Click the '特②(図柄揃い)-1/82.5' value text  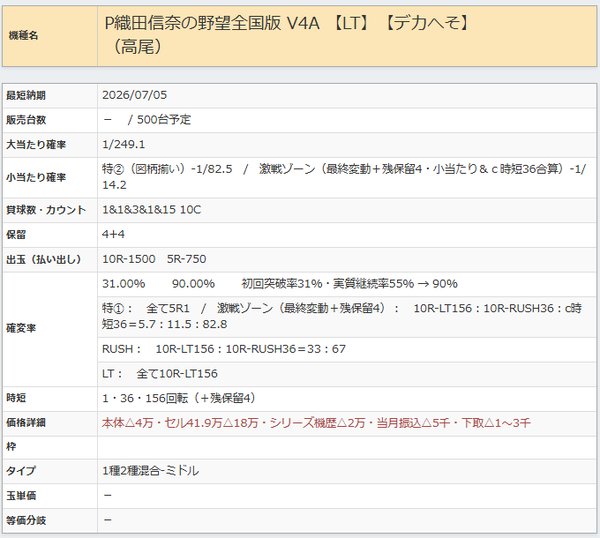(167, 169)
